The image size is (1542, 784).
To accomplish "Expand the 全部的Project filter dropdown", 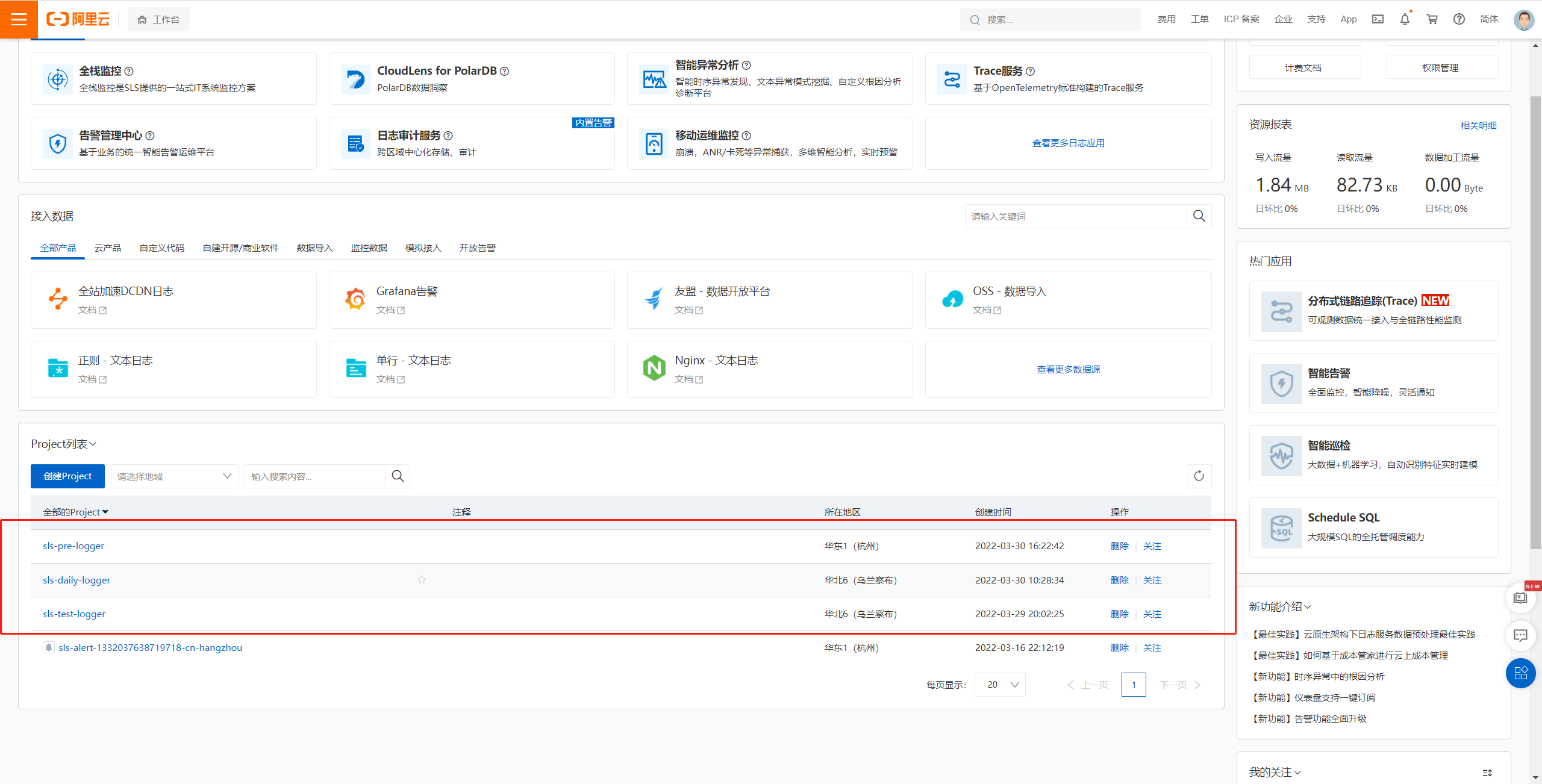I will (76, 512).
